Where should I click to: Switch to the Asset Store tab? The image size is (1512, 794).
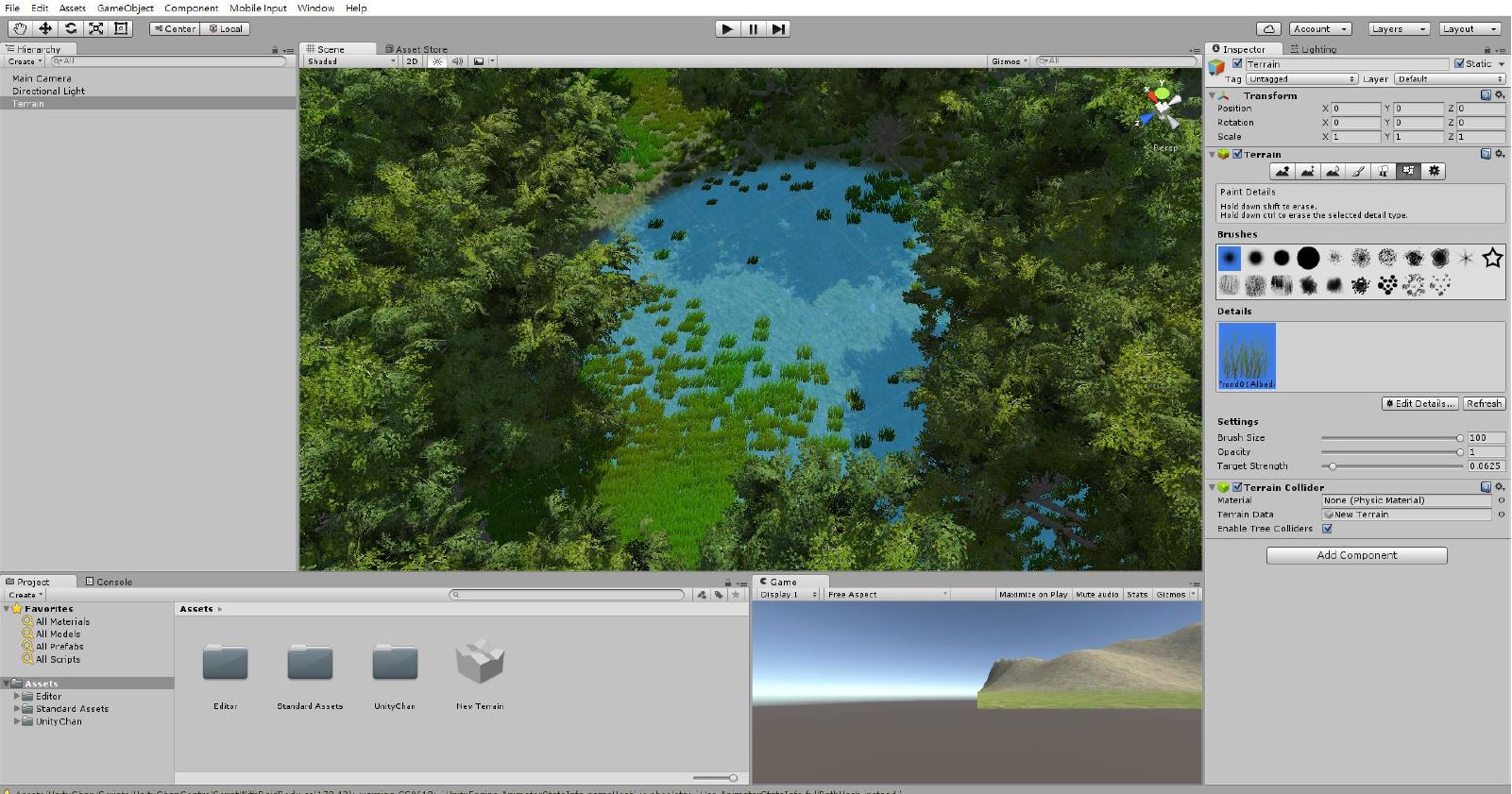tap(416, 49)
